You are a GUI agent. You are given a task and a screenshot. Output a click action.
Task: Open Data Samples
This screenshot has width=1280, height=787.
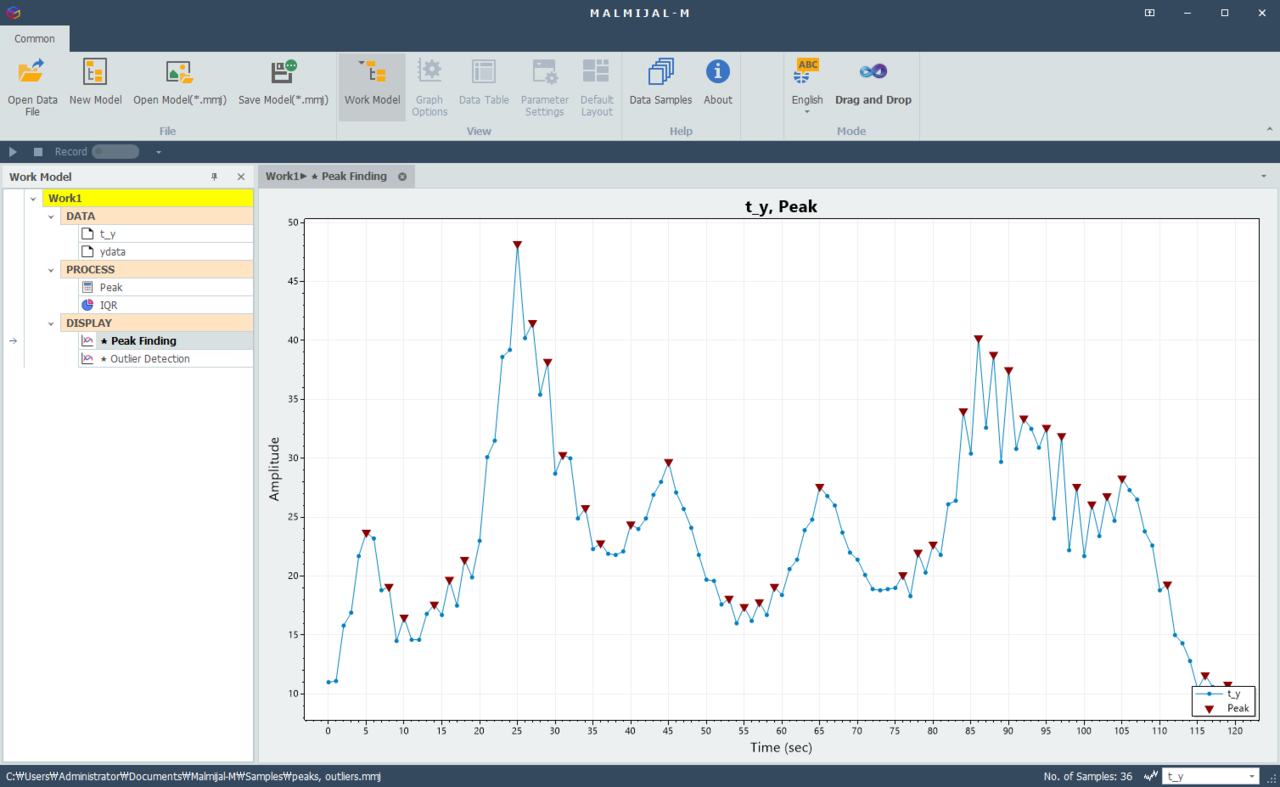pos(660,82)
